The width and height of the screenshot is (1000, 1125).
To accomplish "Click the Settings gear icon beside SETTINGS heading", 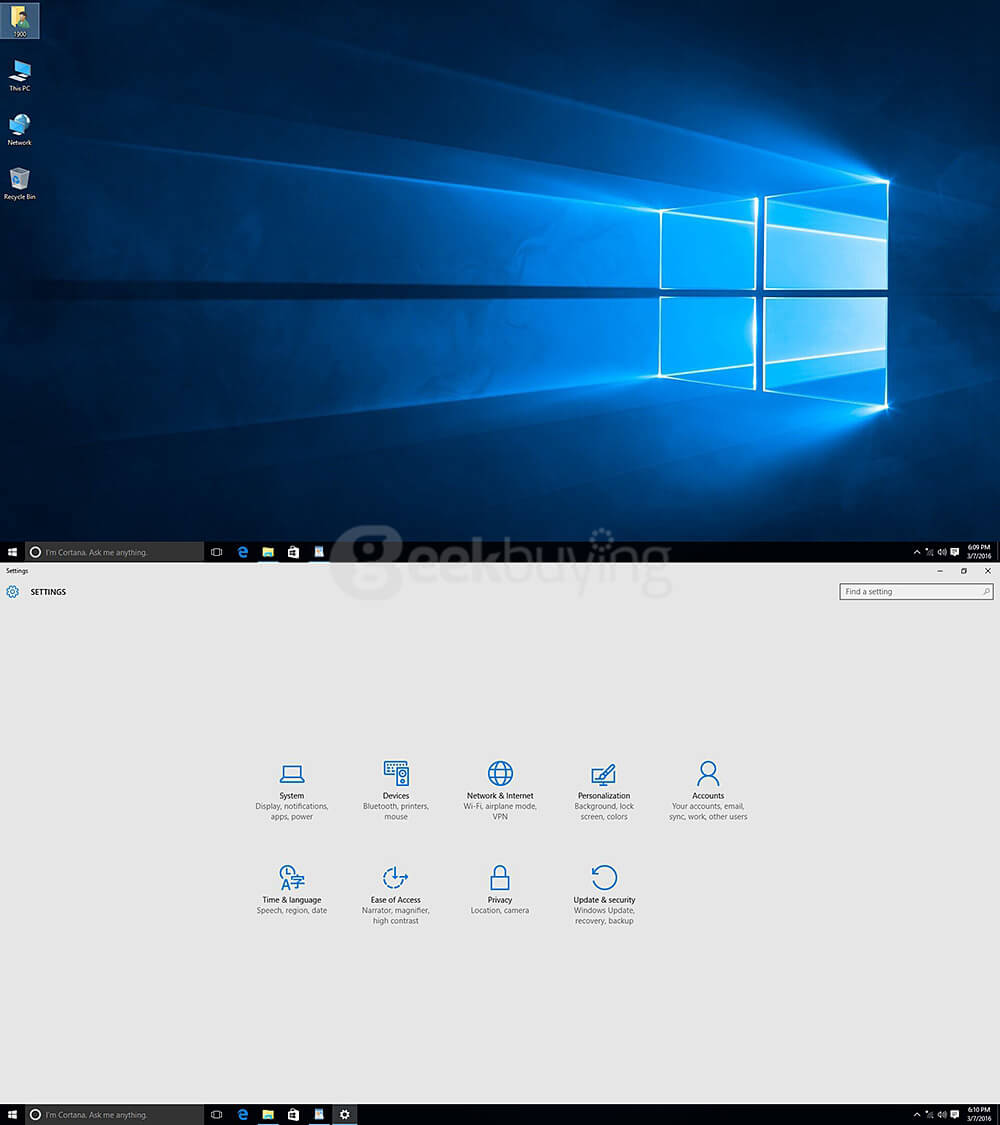I will (12, 592).
